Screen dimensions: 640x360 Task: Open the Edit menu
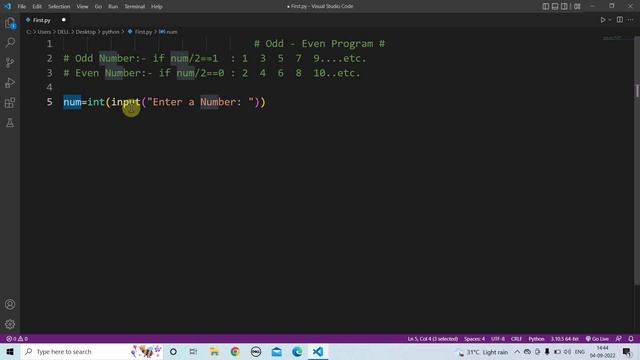(37, 7)
